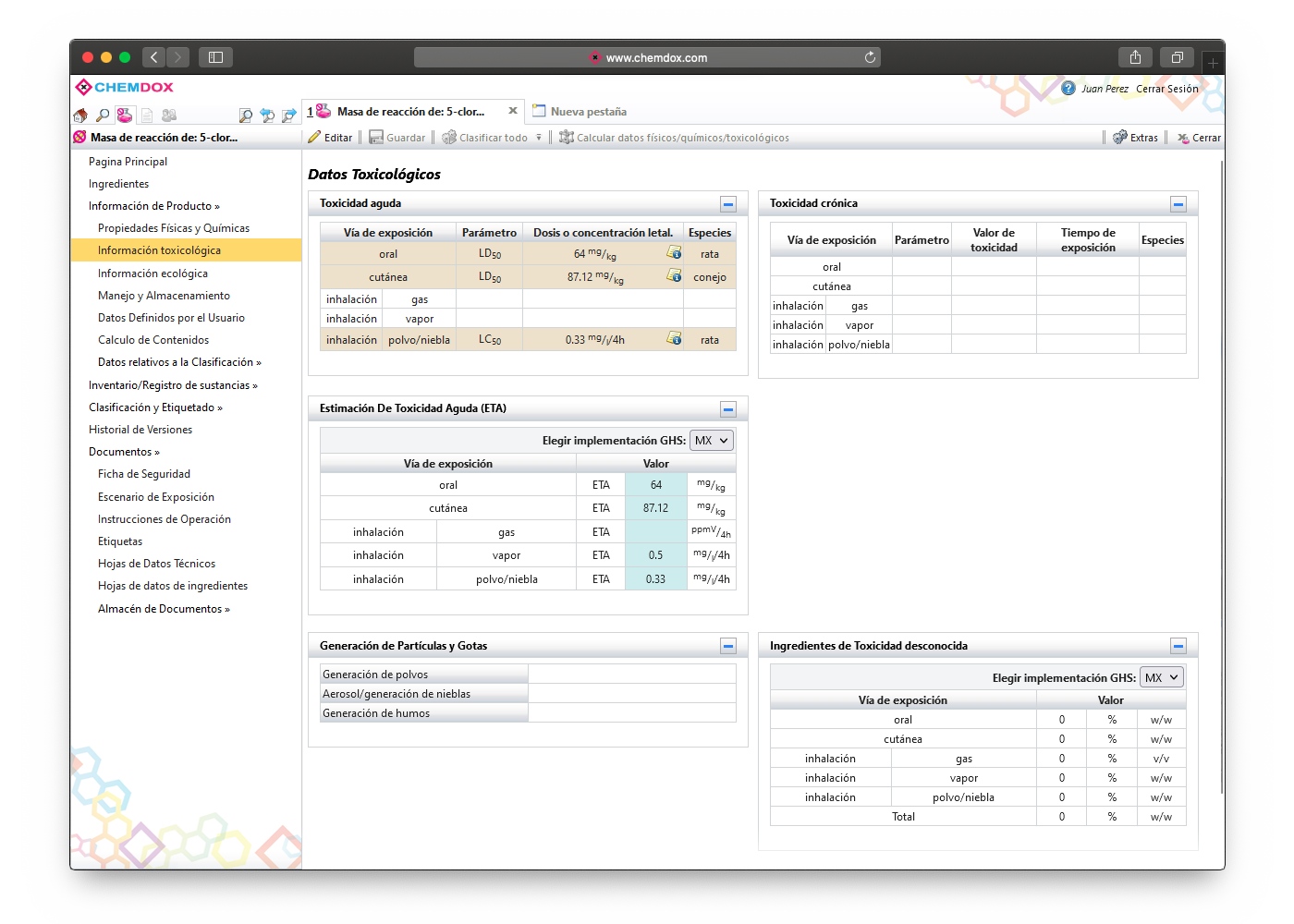The width and height of the screenshot is (1294, 924).
Task: Select Información ecológica in the sidebar
Action: pos(153,274)
